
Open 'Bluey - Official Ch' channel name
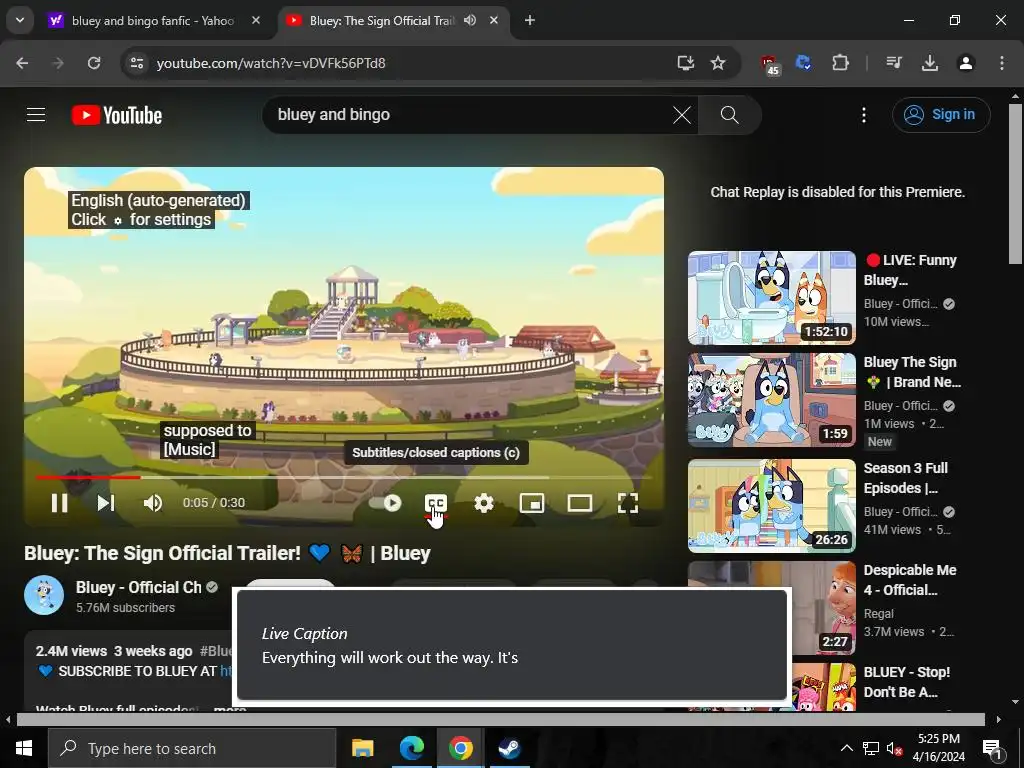tap(138, 587)
